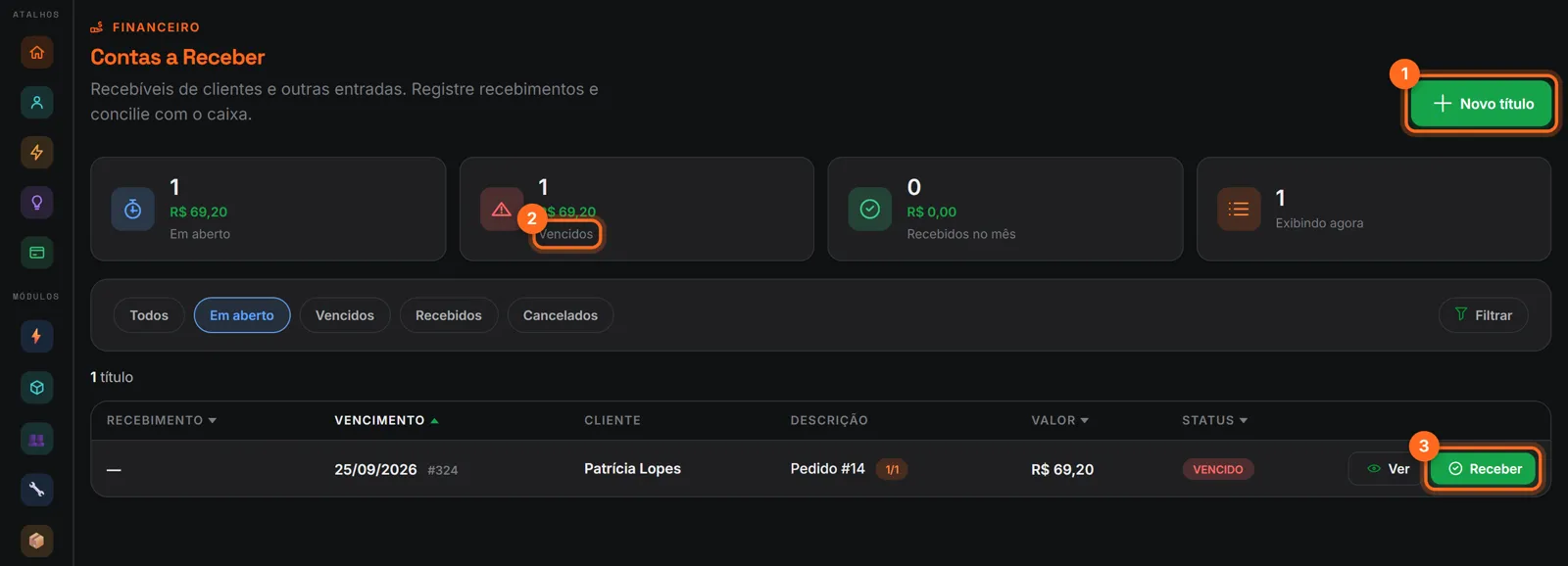Image resolution: width=1568 pixels, height=566 pixels.
Task: Click the checkmark icon on Recebidos no mês card
Action: coord(869,209)
